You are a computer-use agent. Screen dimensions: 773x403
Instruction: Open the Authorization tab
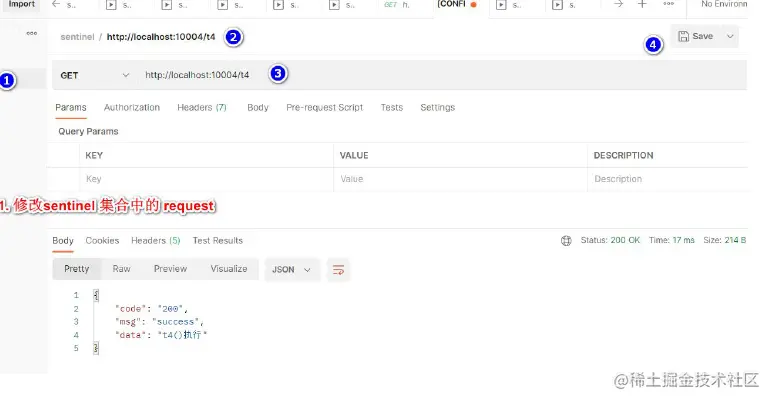tap(132, 108)
